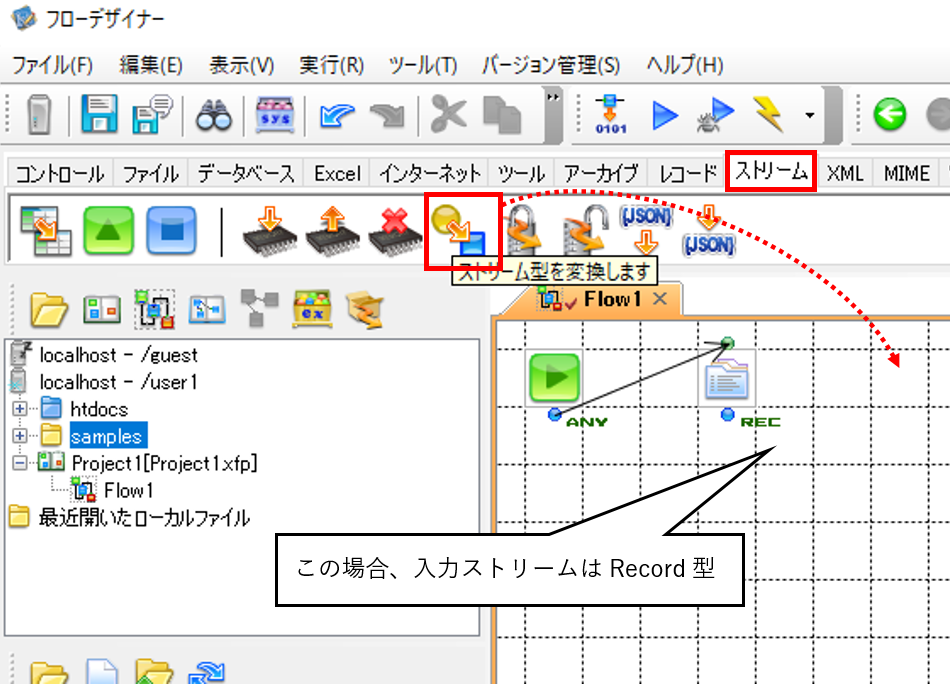This screenshot has height=694, width=950.
Task: Collapse the Project1[Project1.xfp] node
Action: (x=19, y=463)
